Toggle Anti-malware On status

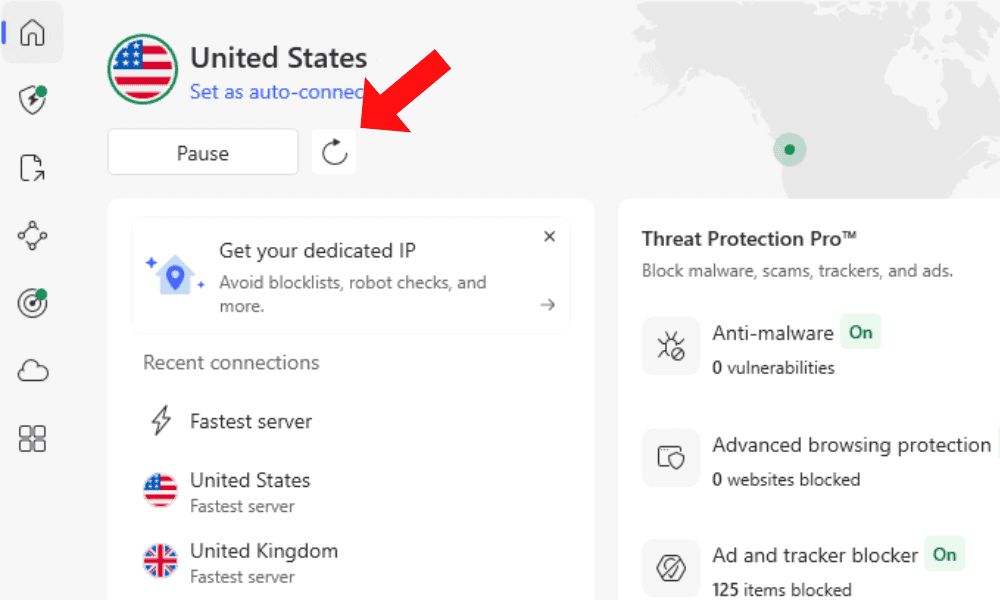[x=860, y=333]
